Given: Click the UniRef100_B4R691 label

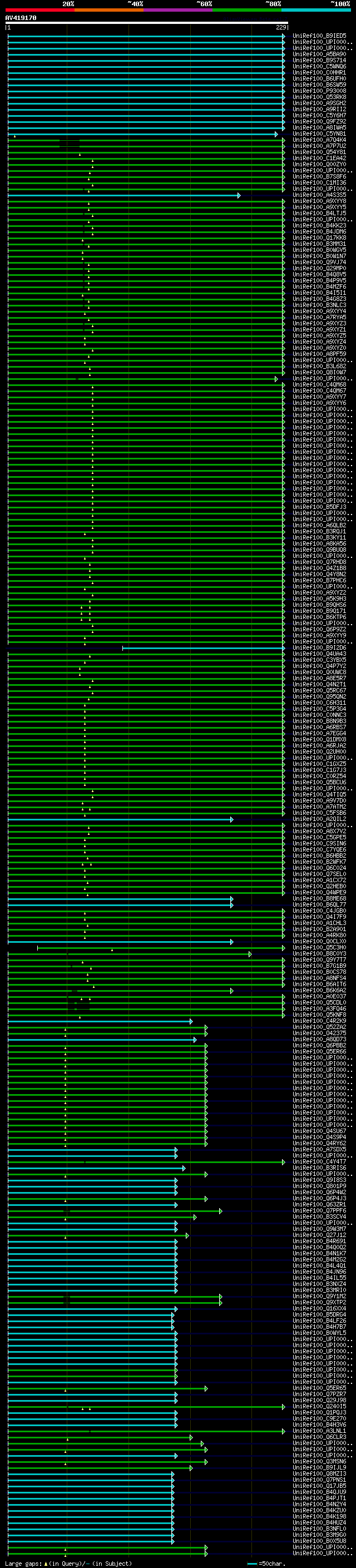Looking at the screenshot, I should (319, 1241).
